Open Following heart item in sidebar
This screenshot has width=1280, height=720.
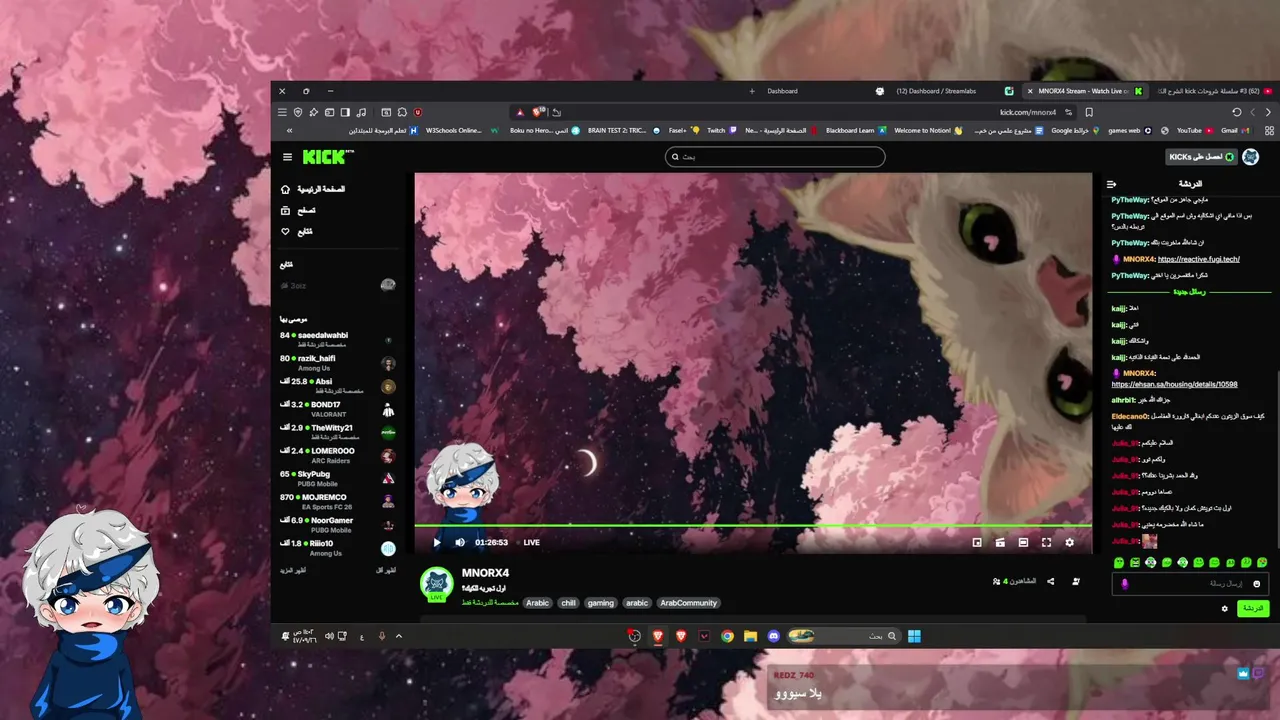click(x=297, y=232)
